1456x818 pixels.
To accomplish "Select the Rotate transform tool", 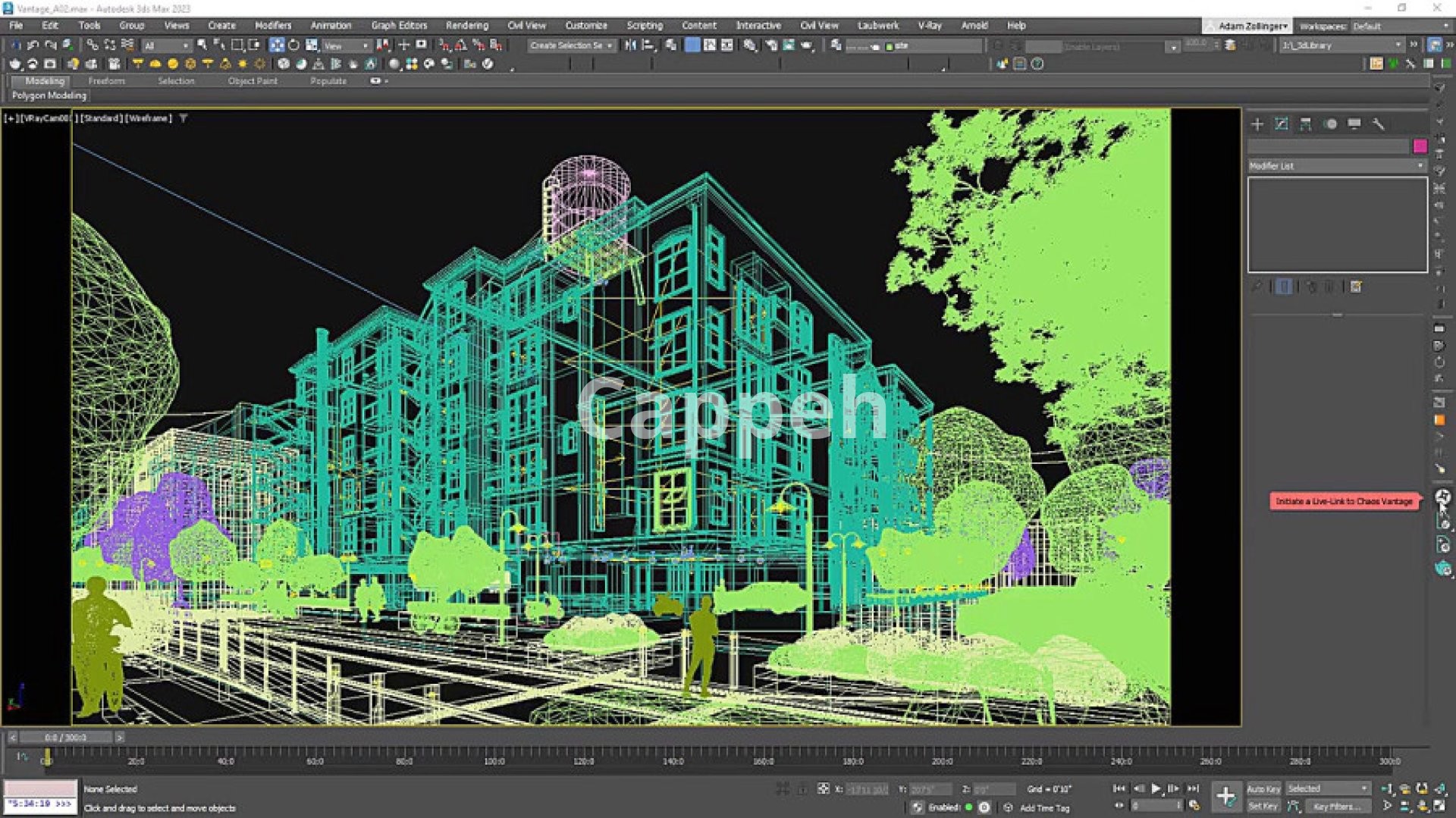I will [x=294, y=45].
